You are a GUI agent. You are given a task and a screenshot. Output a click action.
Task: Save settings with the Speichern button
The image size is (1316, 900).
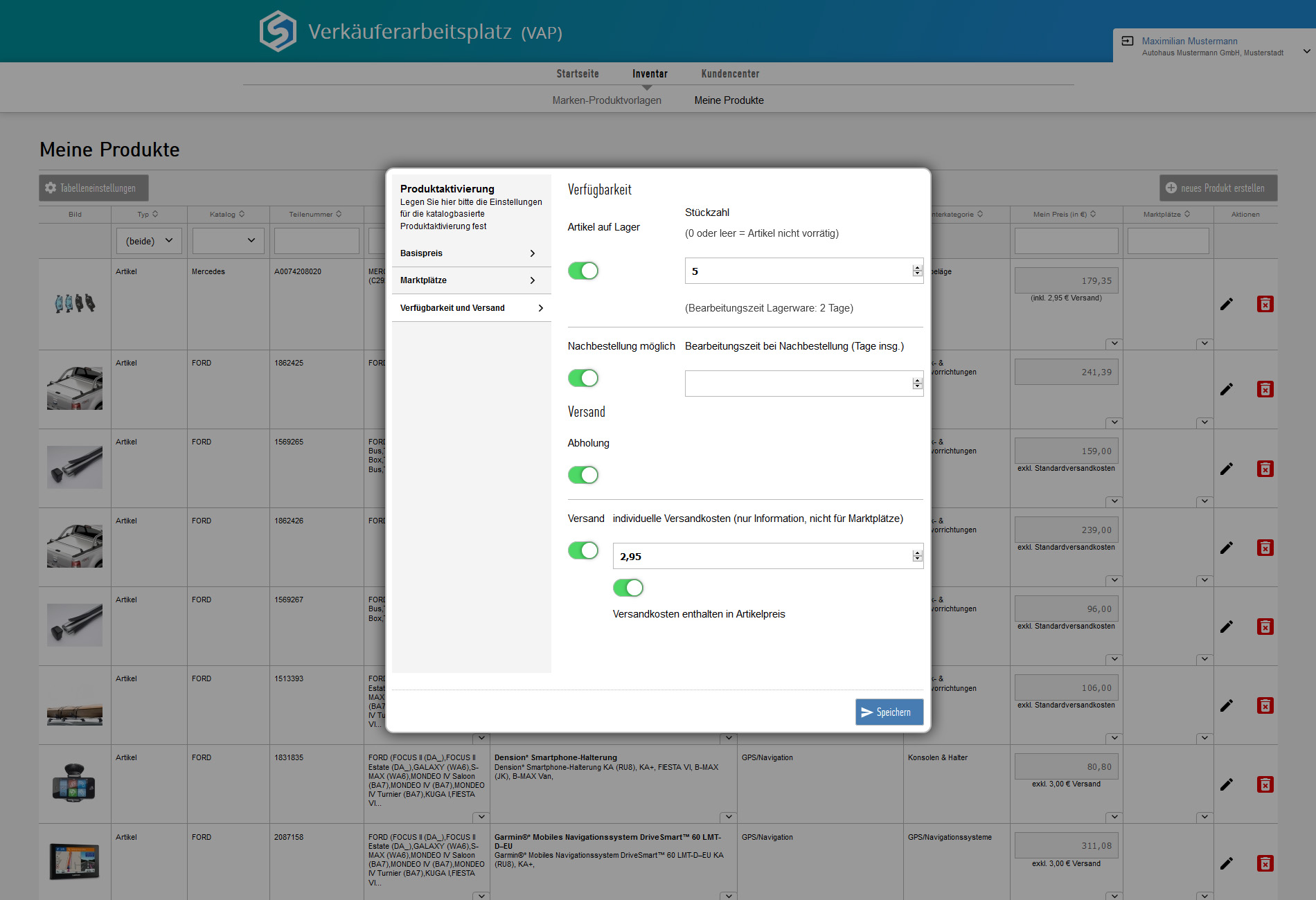[x=889, y=712]
